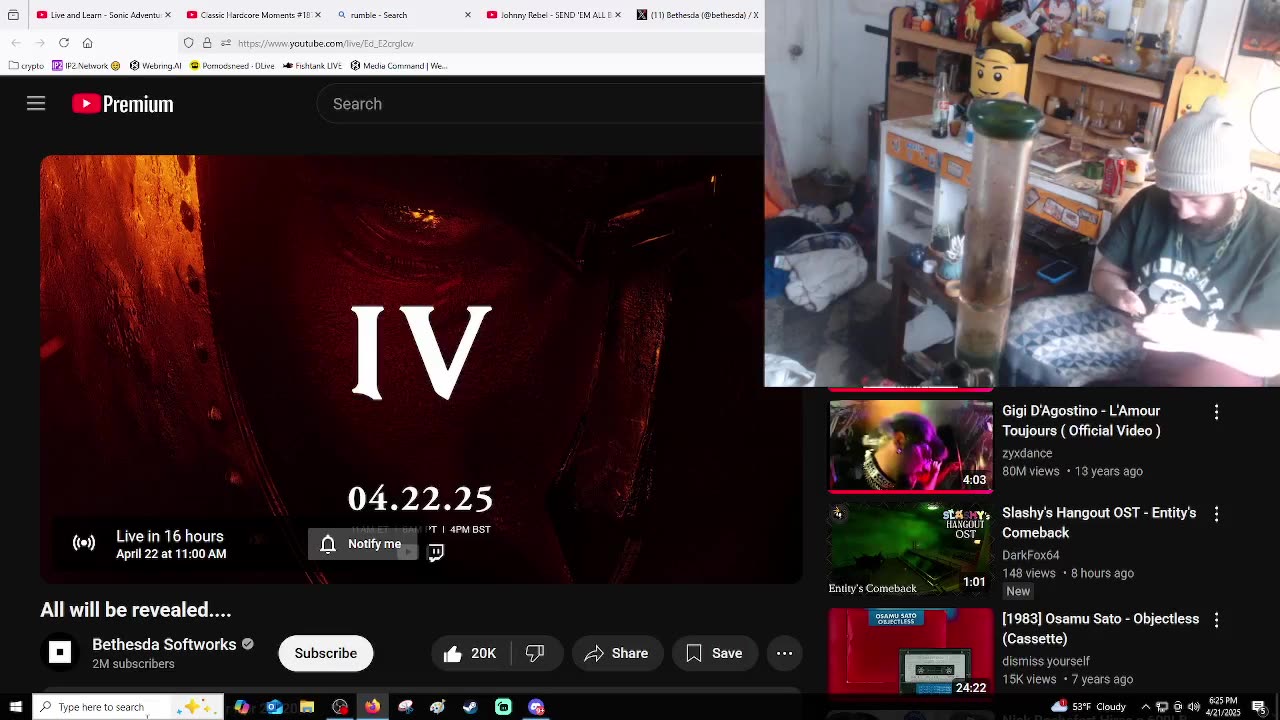
Task: Open the zyxdance channel link
Action: (1027, 453)
